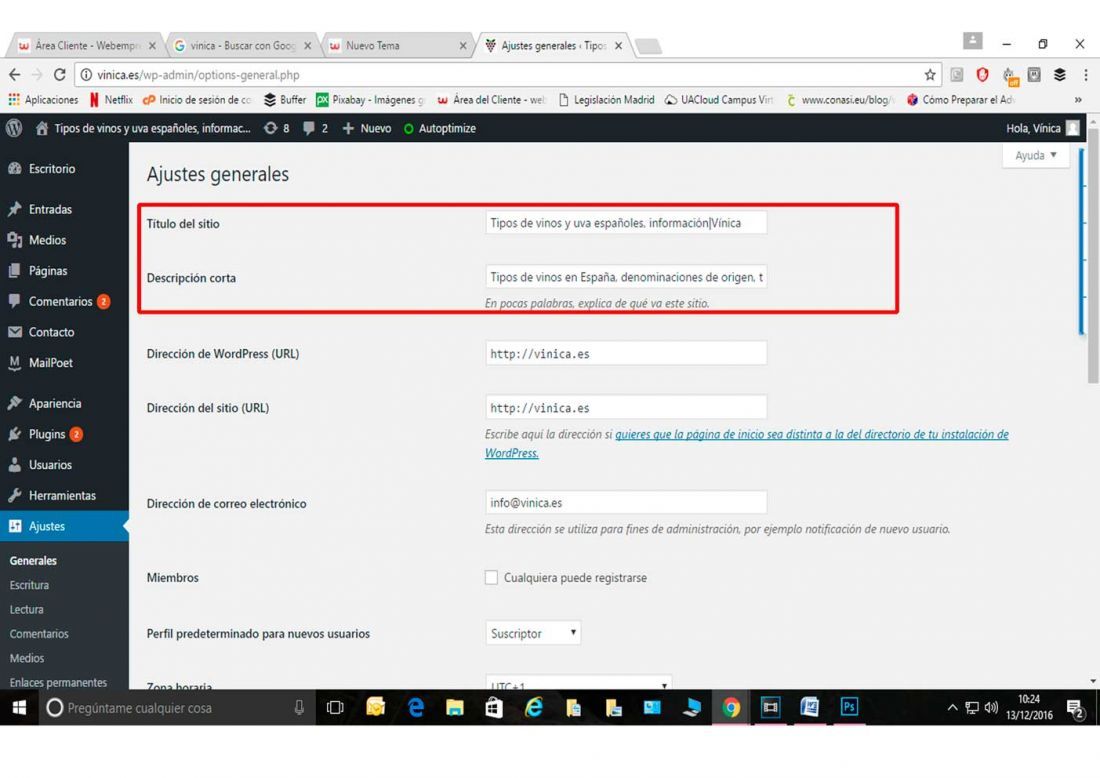
Task: Expand the Ayuda help dropdown
Action: 1035,156
